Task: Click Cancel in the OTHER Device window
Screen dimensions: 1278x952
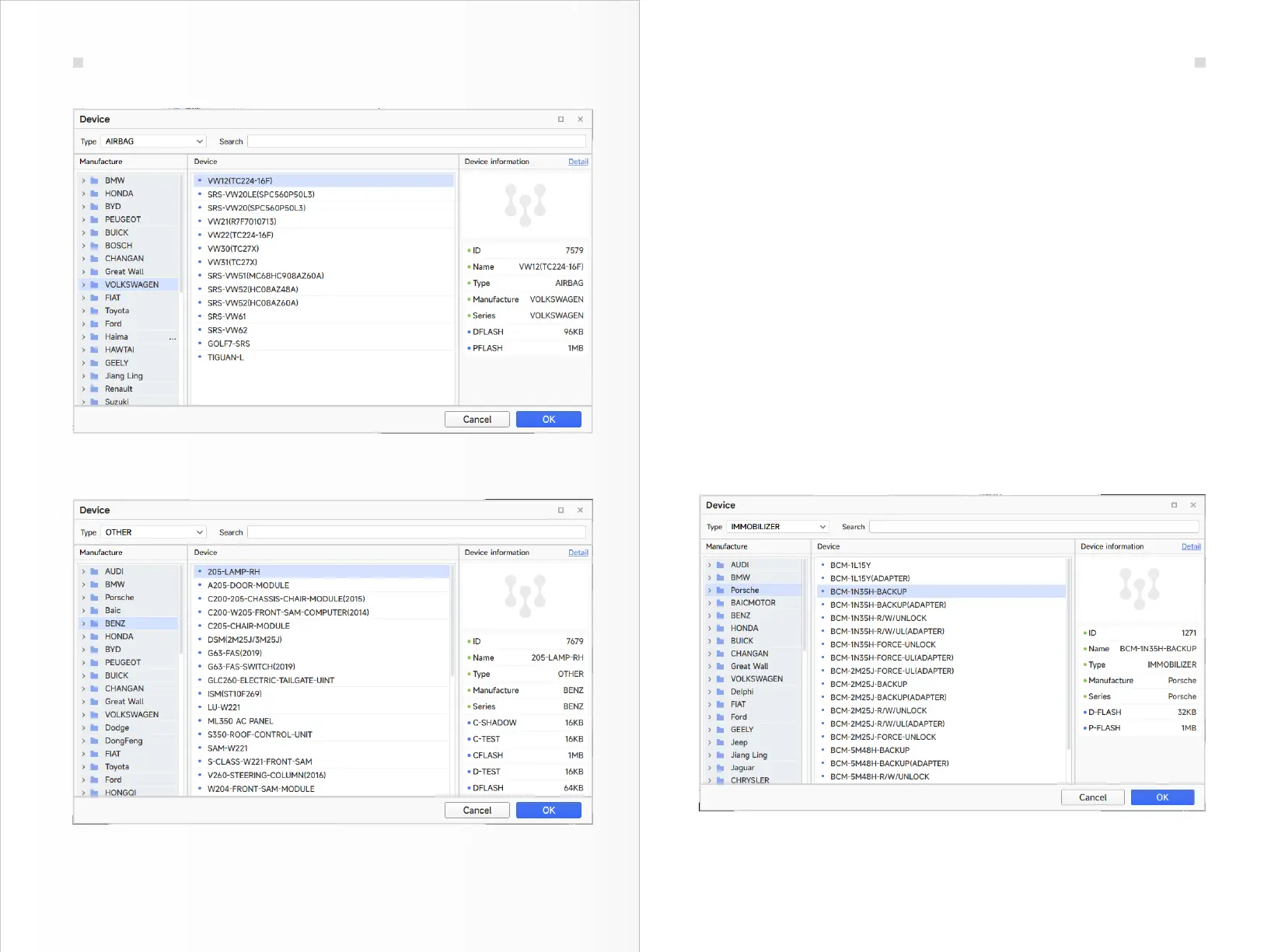Action: 477,811
